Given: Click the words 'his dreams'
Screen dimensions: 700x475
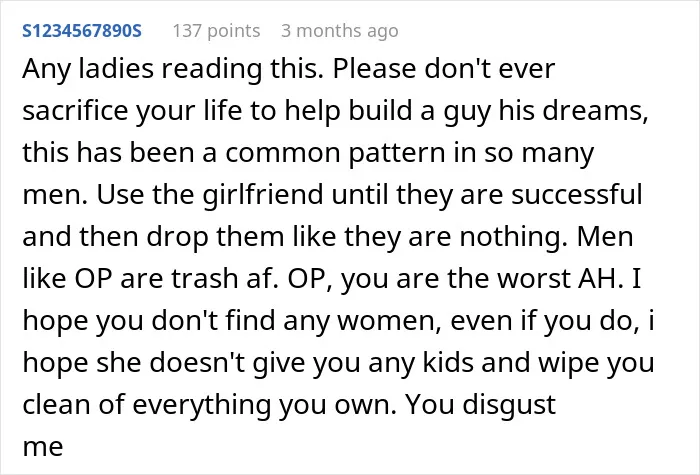Looking at the screenshot, I should (573, 111).
